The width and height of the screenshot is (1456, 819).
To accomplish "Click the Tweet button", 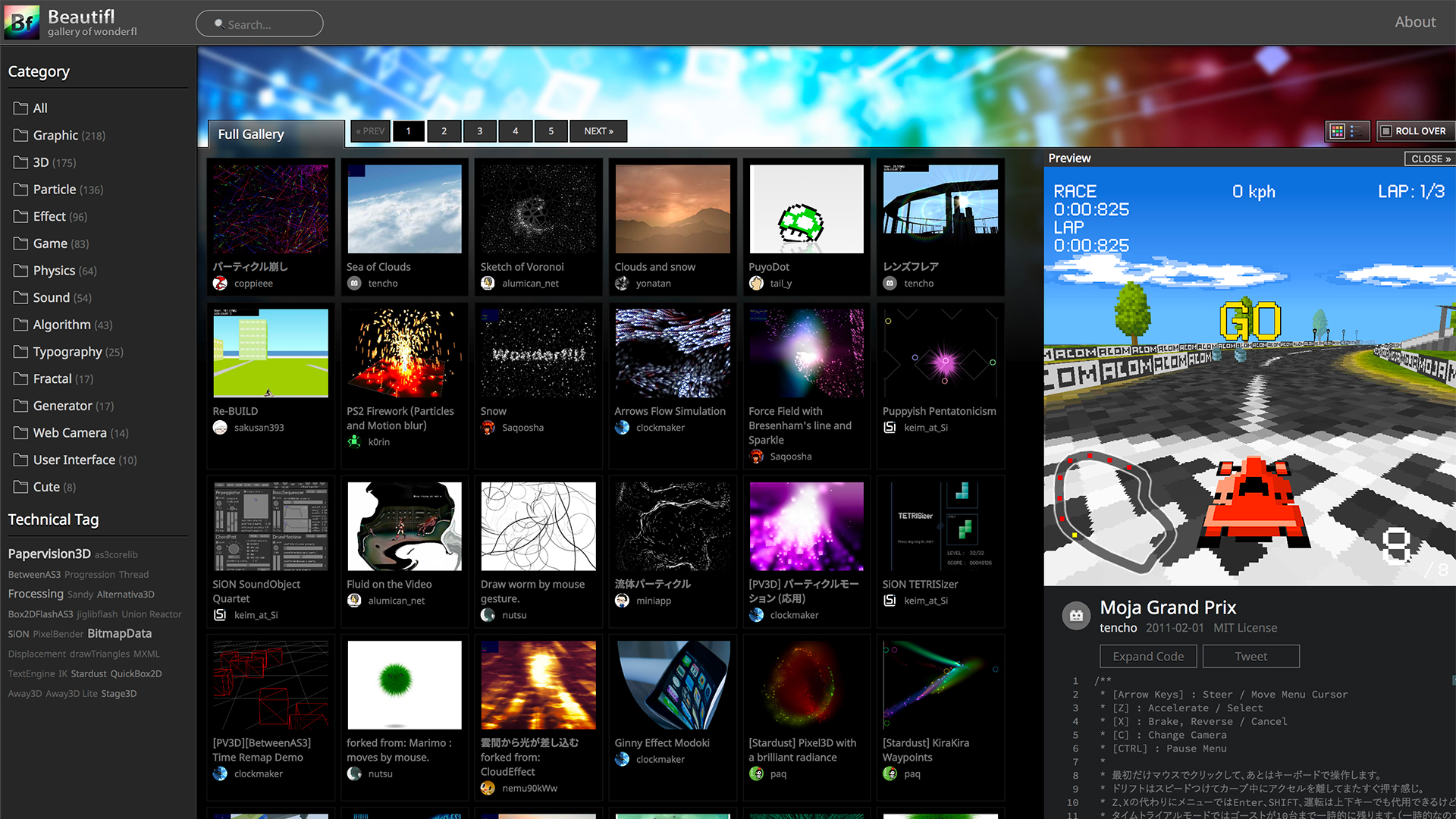I will tap(1250, 657).
